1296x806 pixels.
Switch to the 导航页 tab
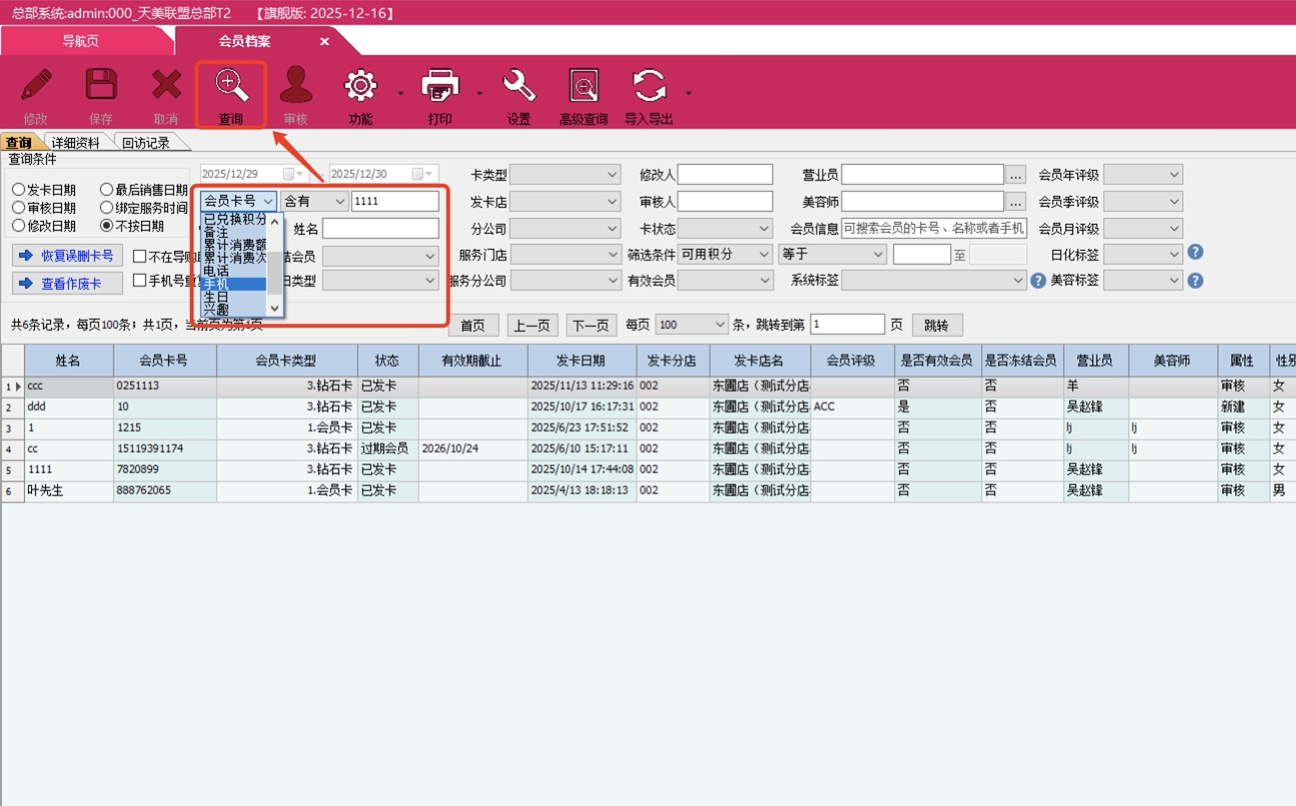click(x=80, y=41)
